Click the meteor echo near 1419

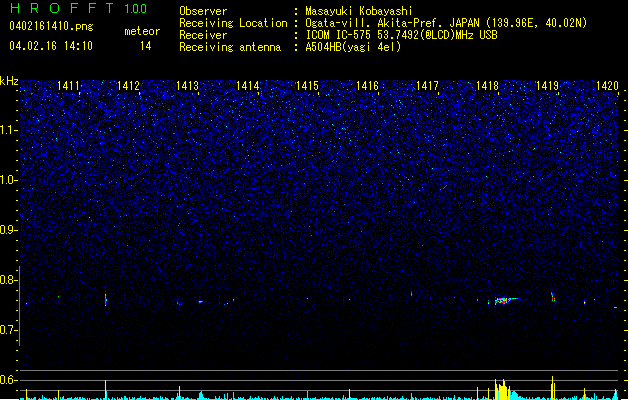click(553, 297)
